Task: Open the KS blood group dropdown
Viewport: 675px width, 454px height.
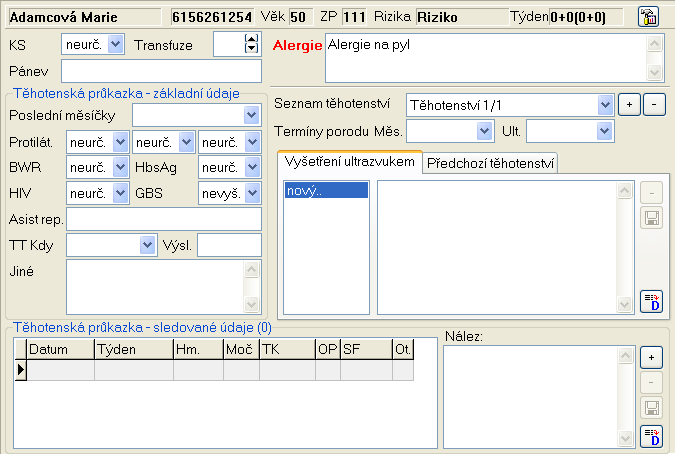Action: click(115, 45)
